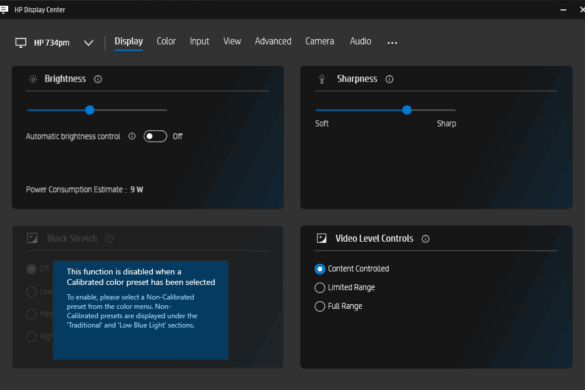This screenshot has height=390, width=585.
Task: Go to the View tab
Action: coord(232,41)
